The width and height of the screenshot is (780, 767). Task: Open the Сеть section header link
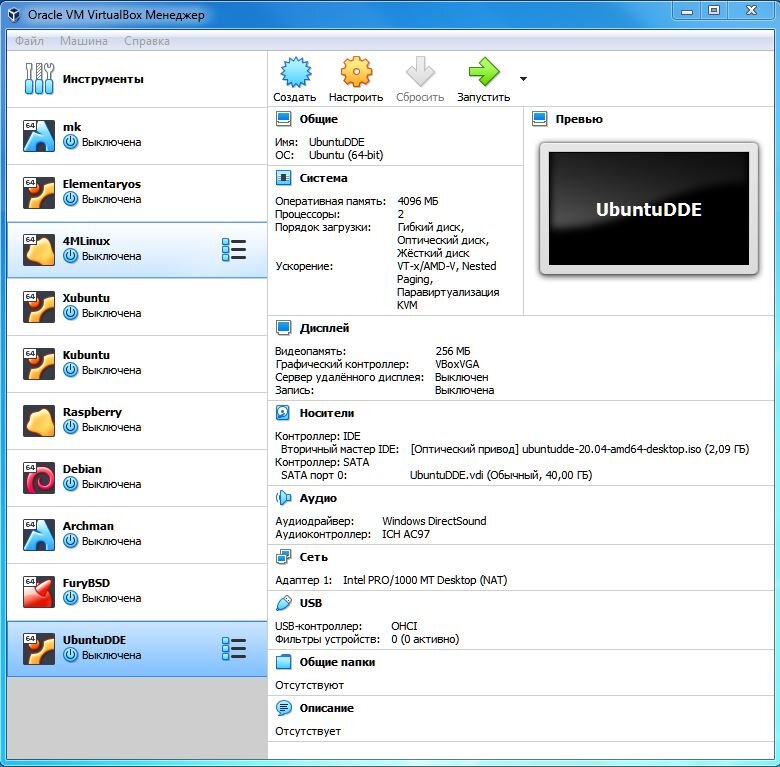pyautogui.click(x=313, y=557)
